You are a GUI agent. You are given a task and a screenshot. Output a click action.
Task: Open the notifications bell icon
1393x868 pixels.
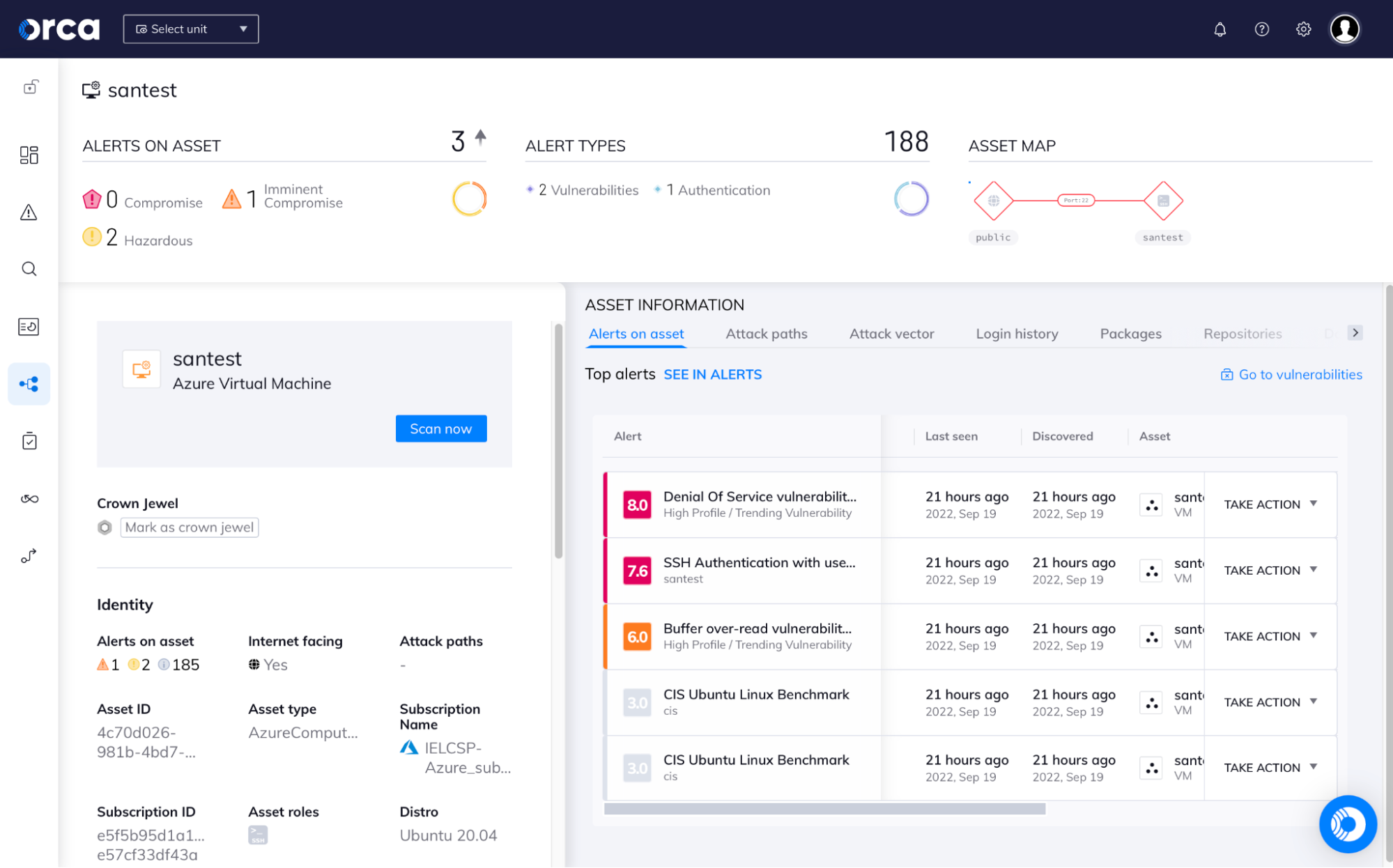pos(1219,29)
